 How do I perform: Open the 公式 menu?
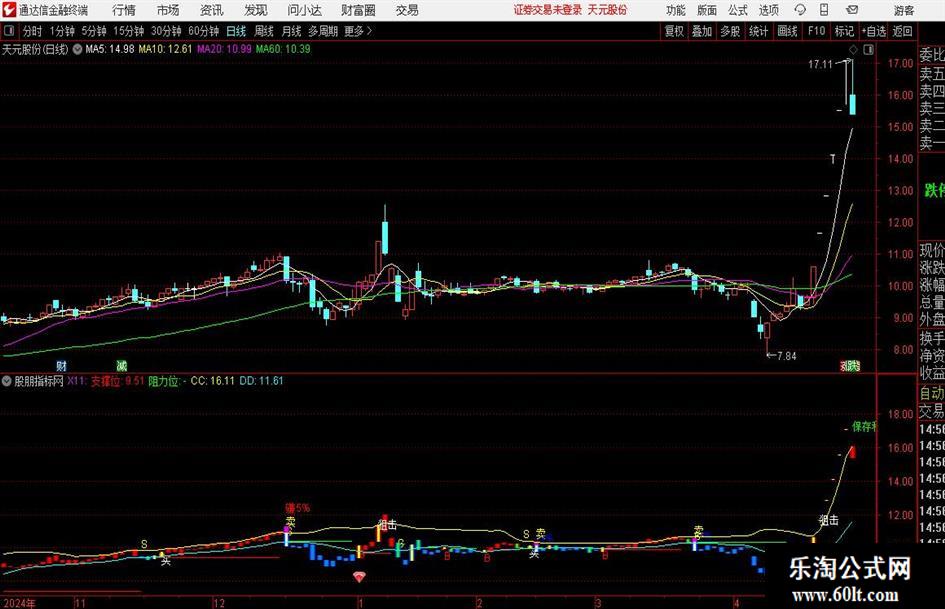[x=738, y=10]
